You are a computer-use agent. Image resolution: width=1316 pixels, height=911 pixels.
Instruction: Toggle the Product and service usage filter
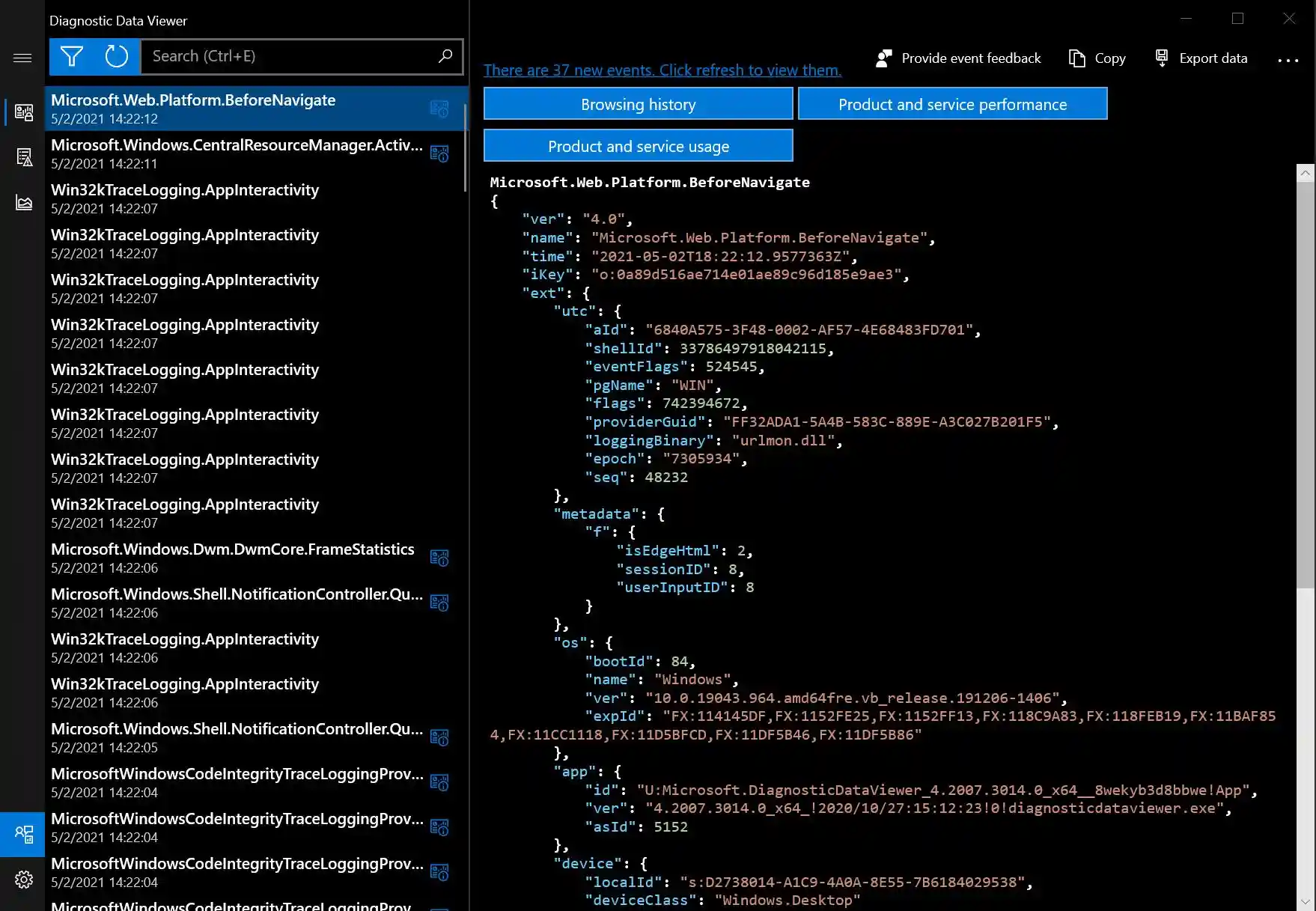(638, 145)
